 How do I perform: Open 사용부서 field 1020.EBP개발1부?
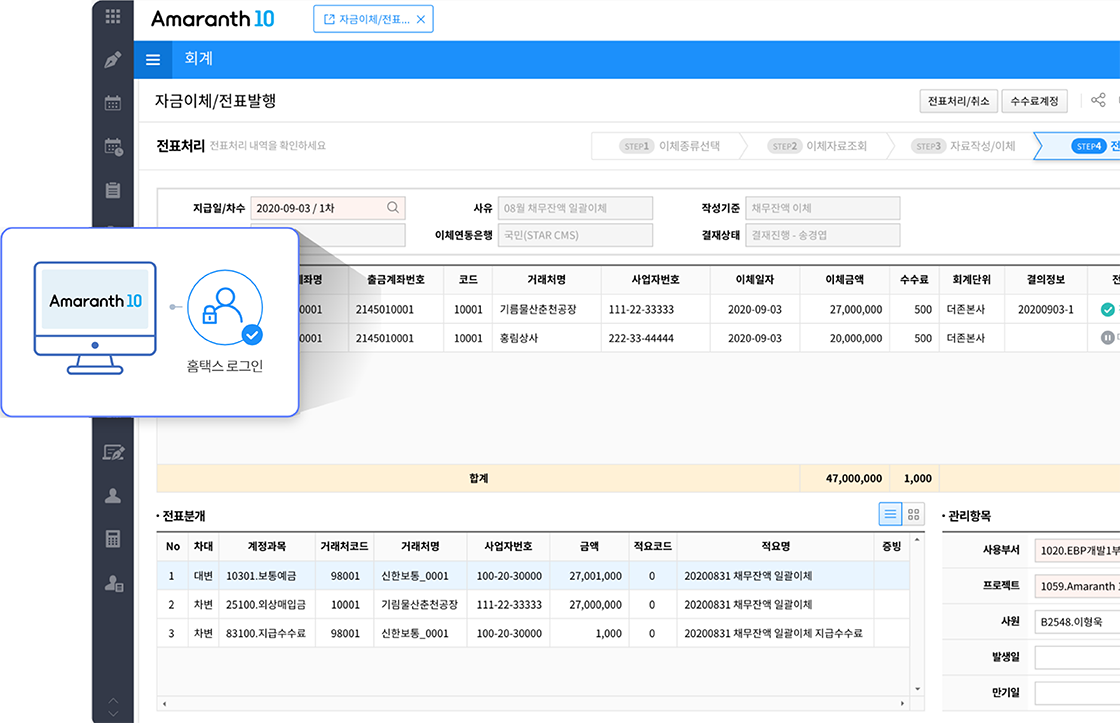1077,550
